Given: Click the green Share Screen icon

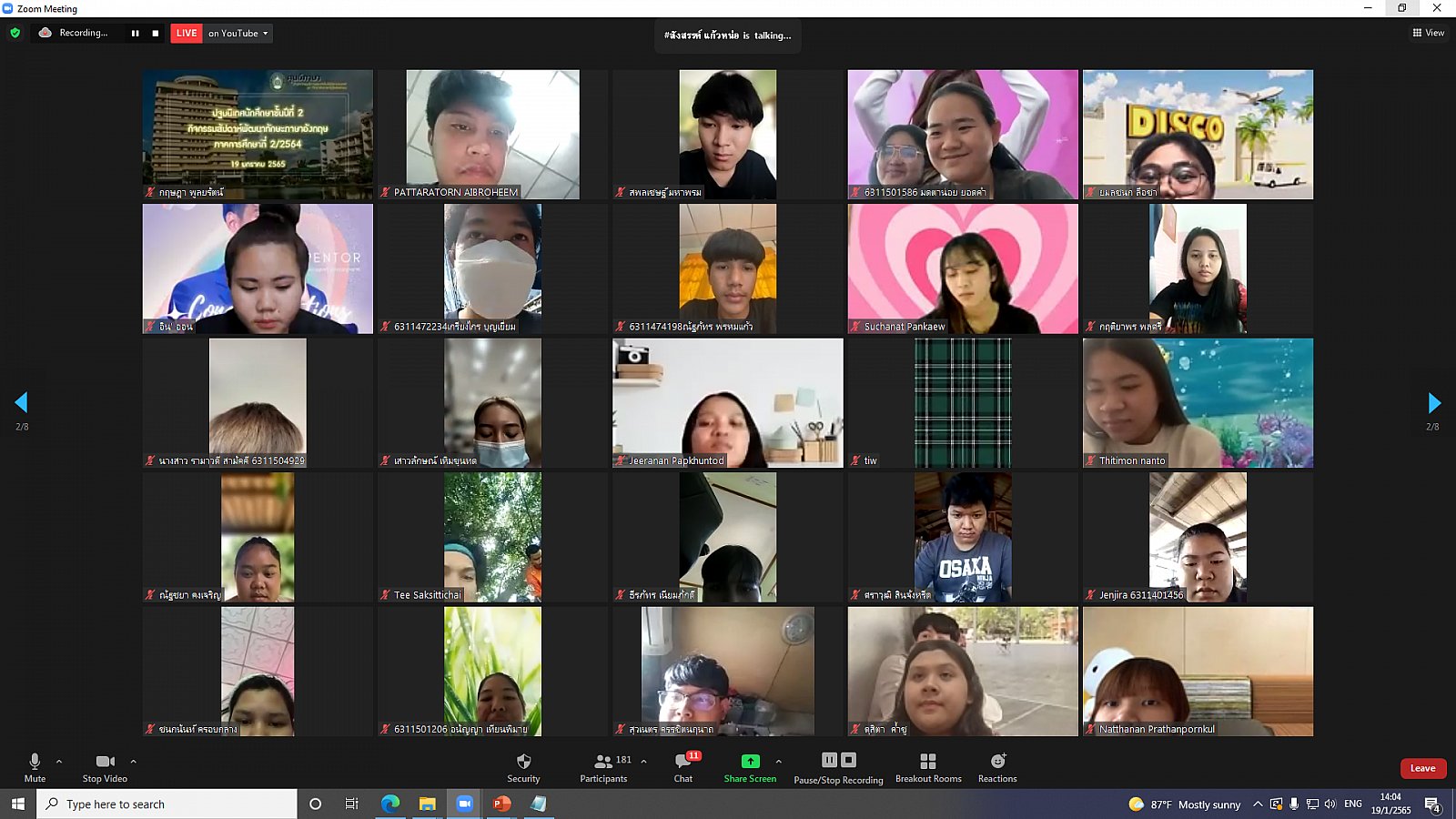Looking at the screenshot, I should point(750,761).
